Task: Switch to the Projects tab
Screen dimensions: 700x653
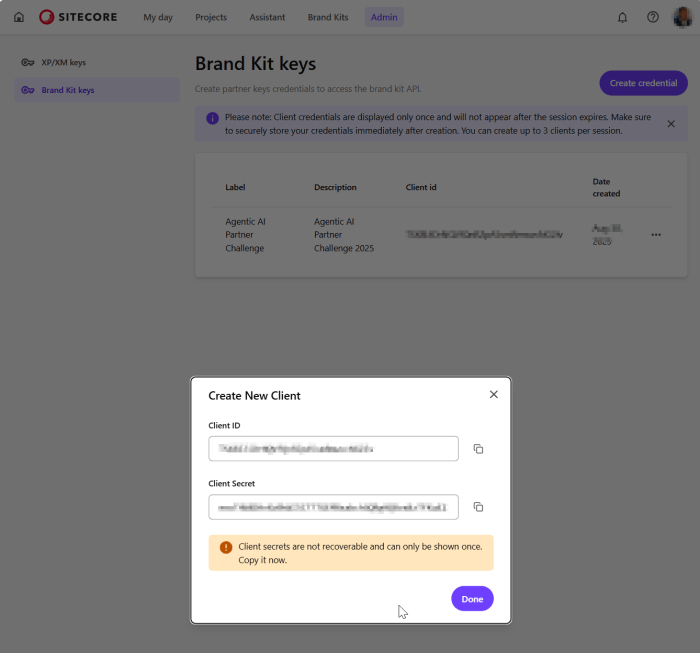Action: pos(211,17)
